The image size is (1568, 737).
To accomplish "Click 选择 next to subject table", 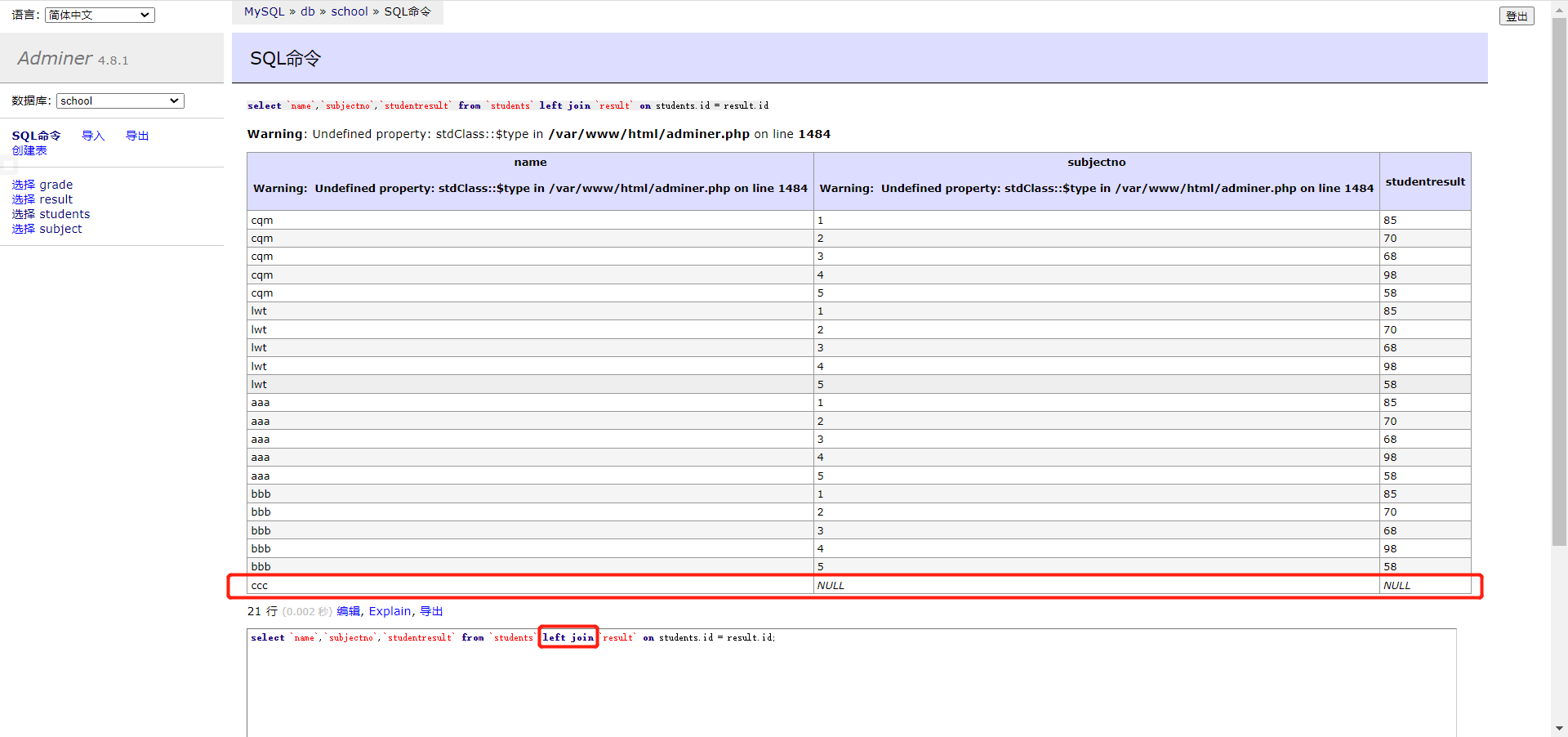I will click(x=24, y=229).
